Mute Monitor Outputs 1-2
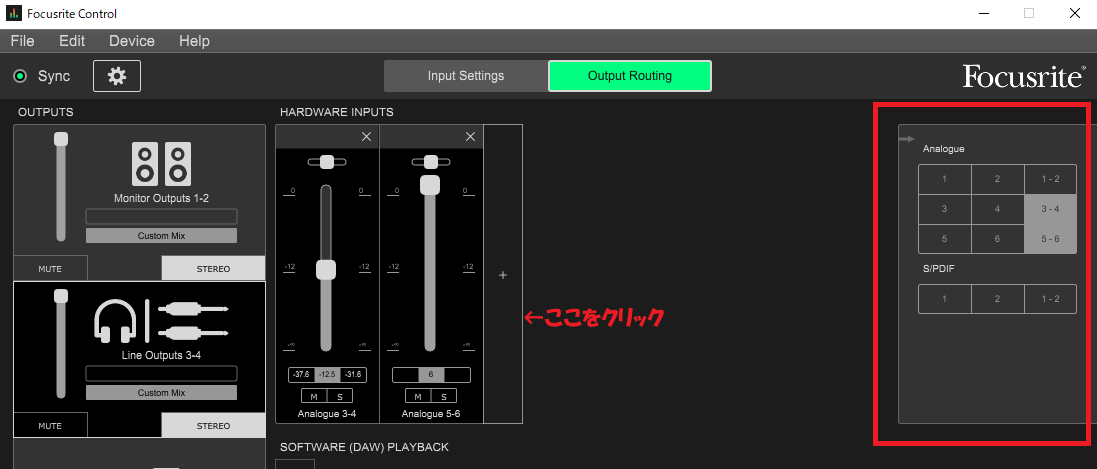The height and width of the screenshot is (469, 1097). click(x=50, y=269)
